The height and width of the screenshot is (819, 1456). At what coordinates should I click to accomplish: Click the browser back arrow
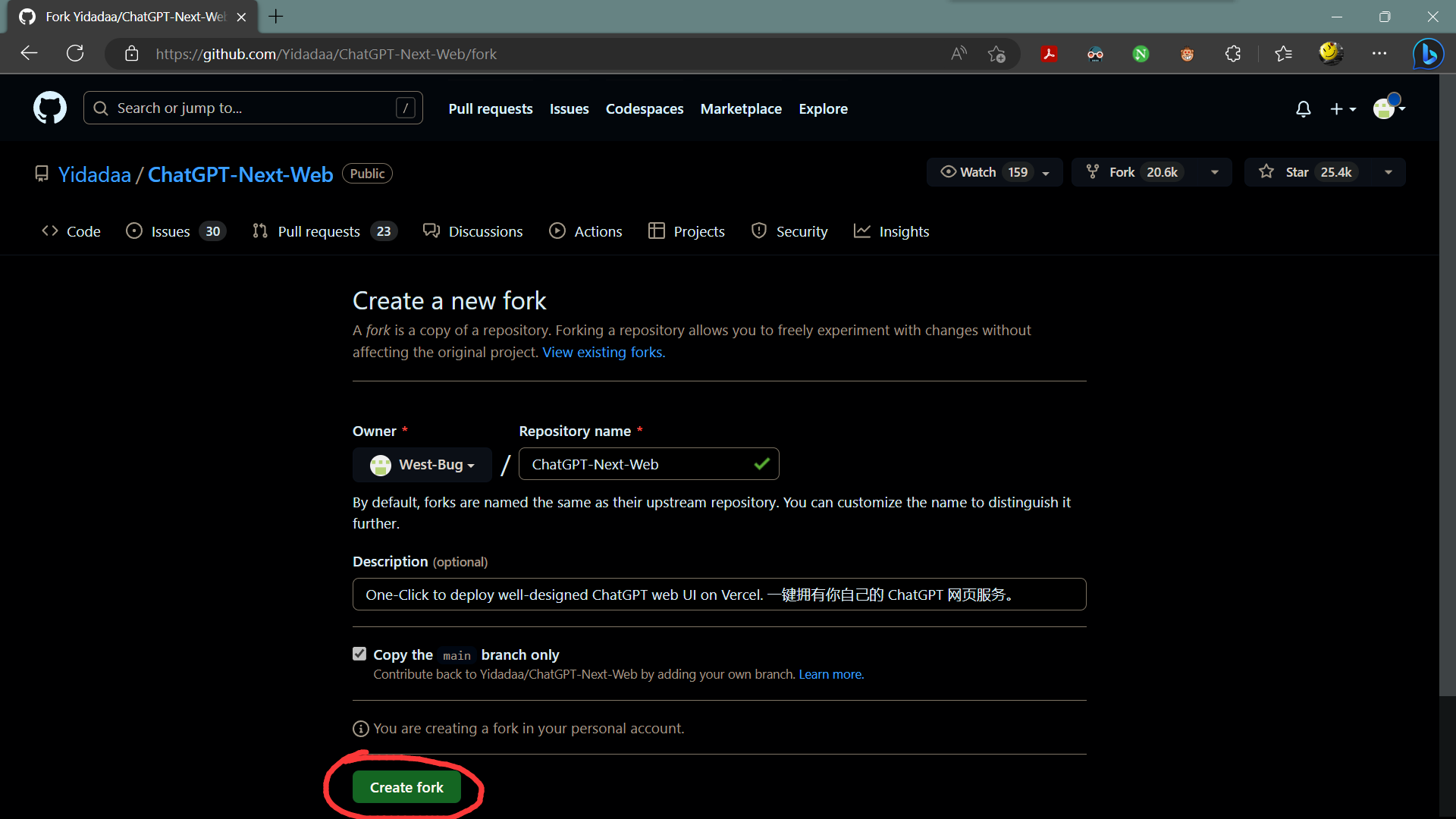(29, 54)
